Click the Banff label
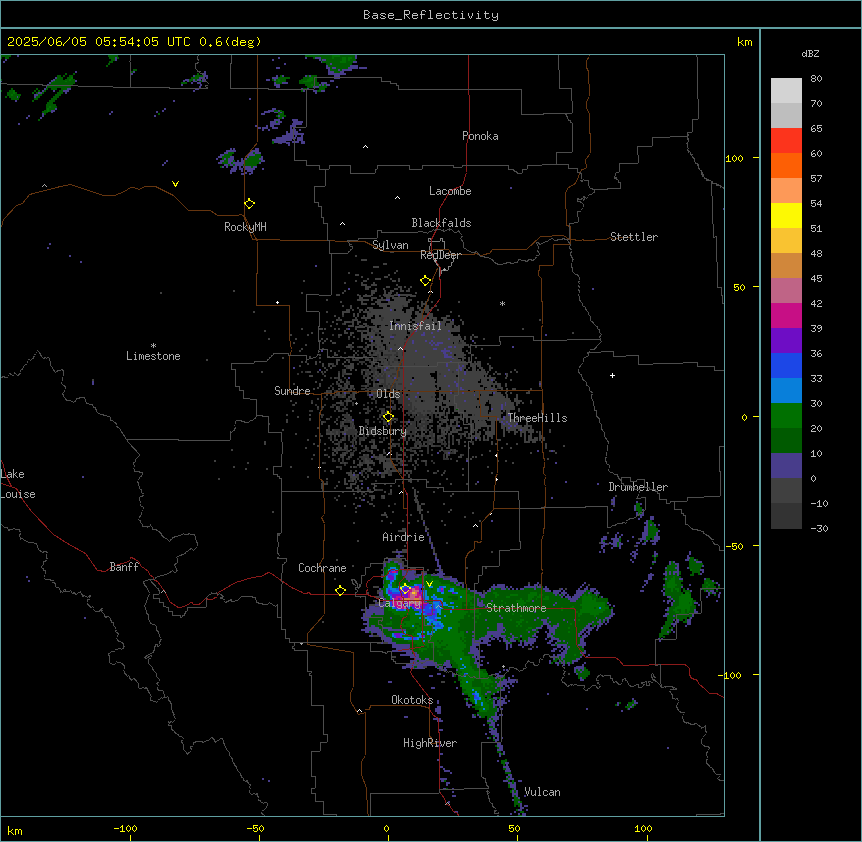Viewport: 862px width, 842px height. [x=124, y=567]
